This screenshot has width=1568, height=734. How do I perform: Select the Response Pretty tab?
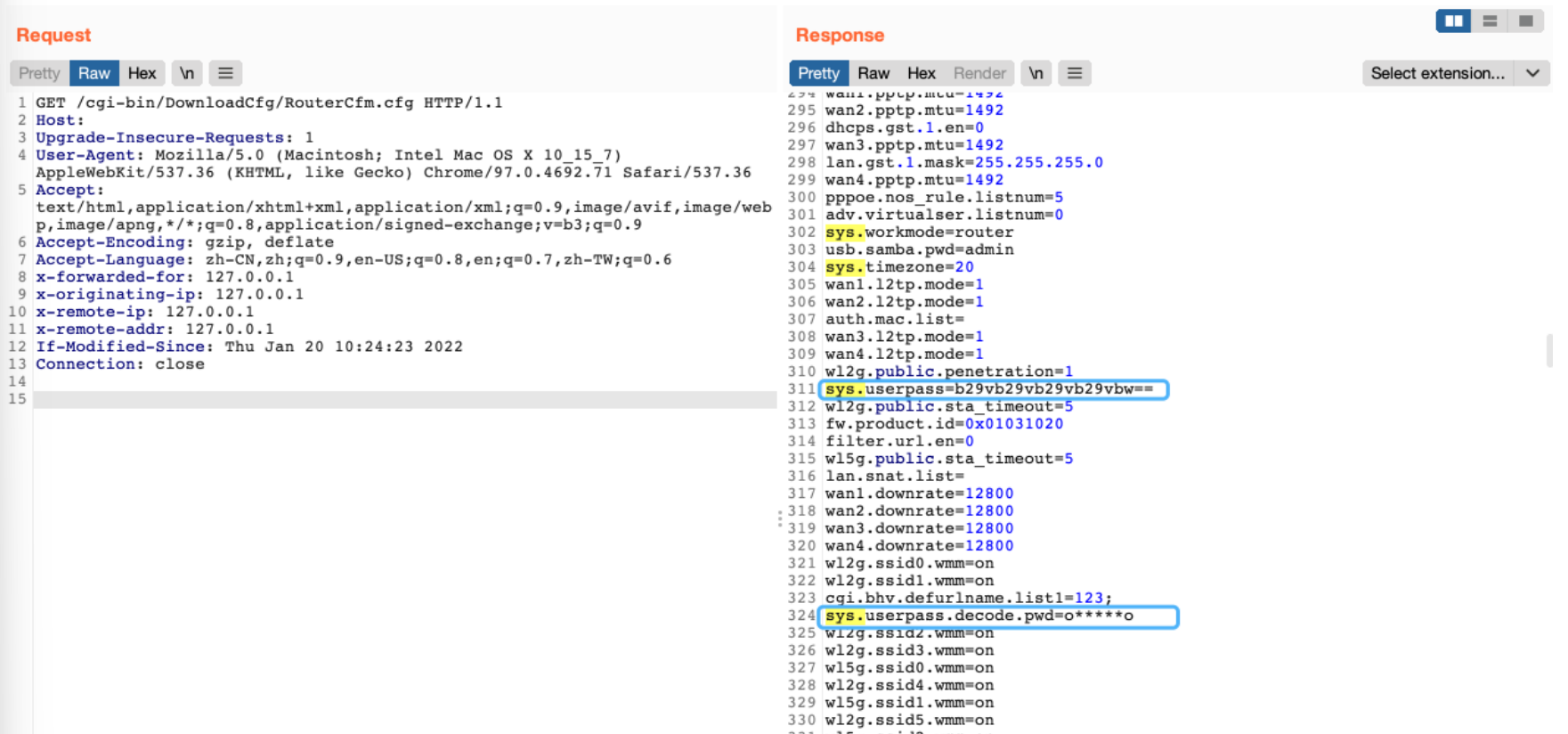[x=818, y=73]
